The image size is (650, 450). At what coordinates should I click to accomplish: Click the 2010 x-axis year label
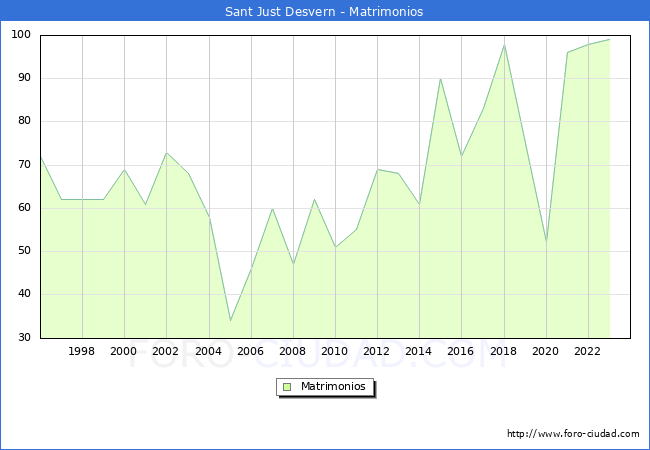[x=334, y=351]
